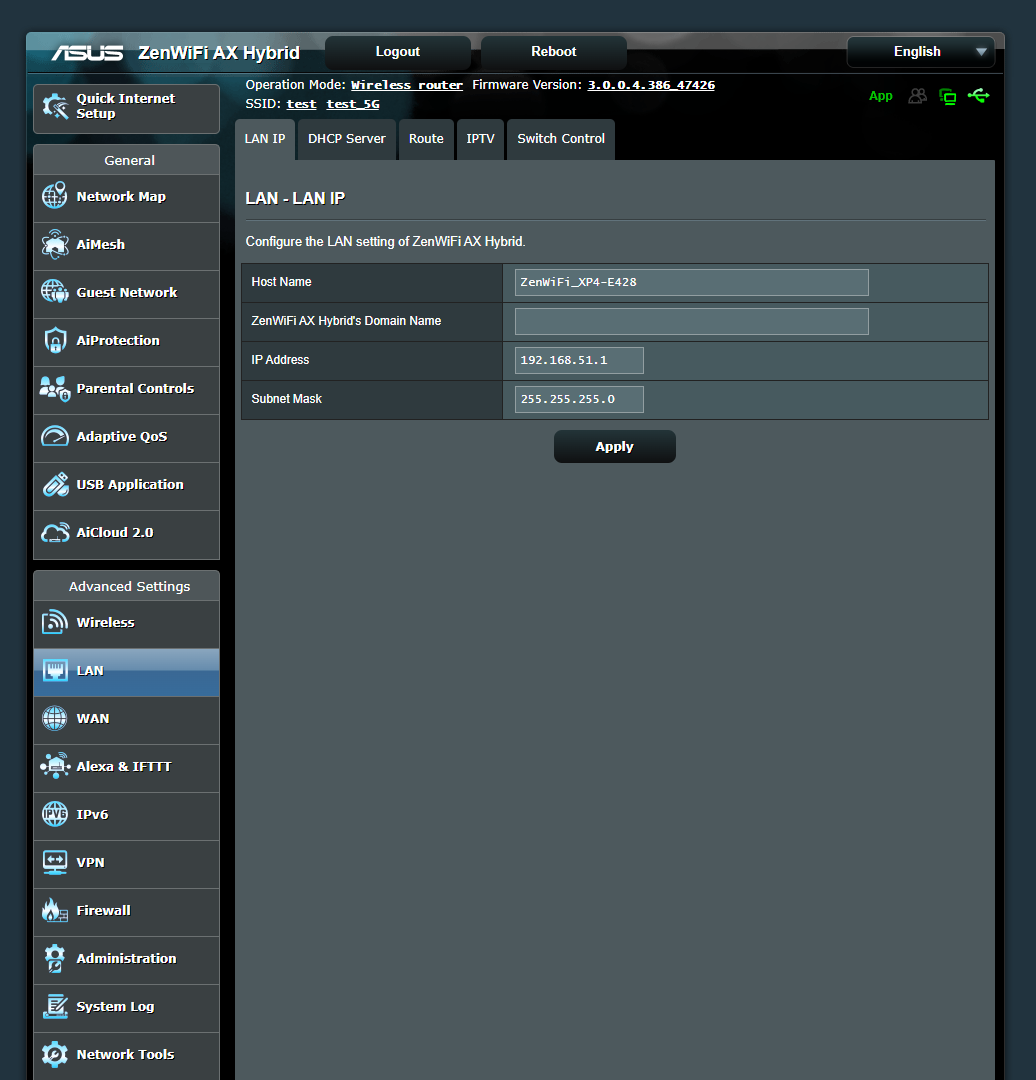The width and height of the screenshot is (1036, 1080).
Task: Click the Wireless router operation mode link
Action: [x=406, y=84]
